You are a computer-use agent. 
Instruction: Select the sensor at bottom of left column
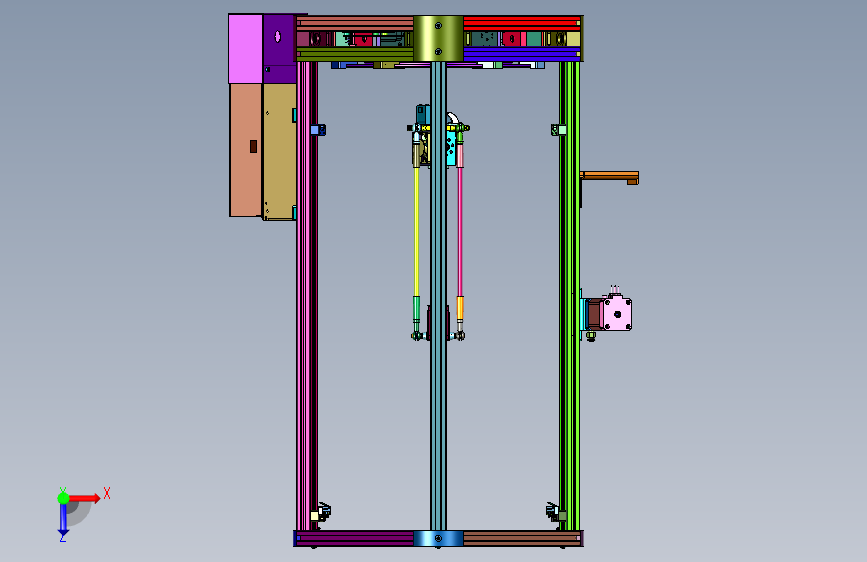click(321, 512)
